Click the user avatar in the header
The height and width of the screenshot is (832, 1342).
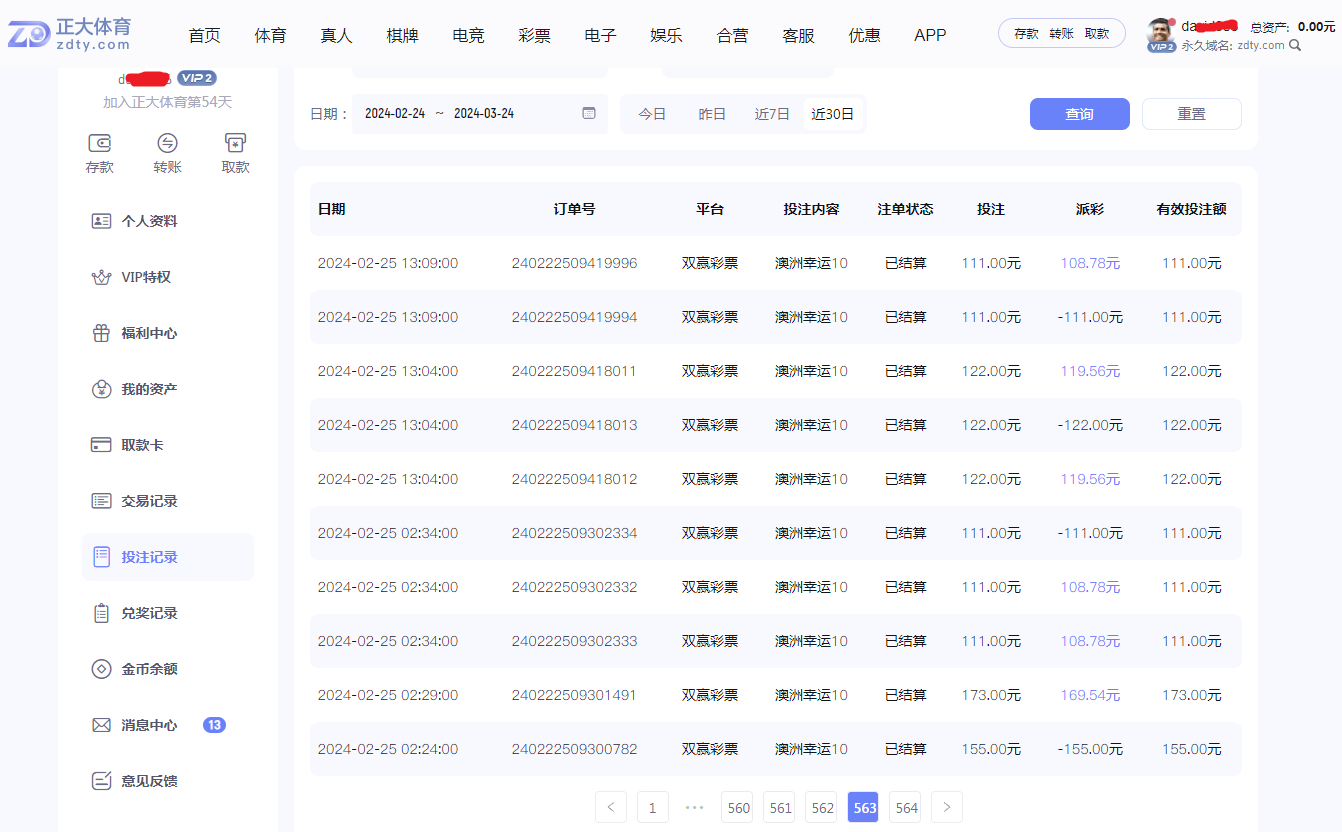[1160, 32]
